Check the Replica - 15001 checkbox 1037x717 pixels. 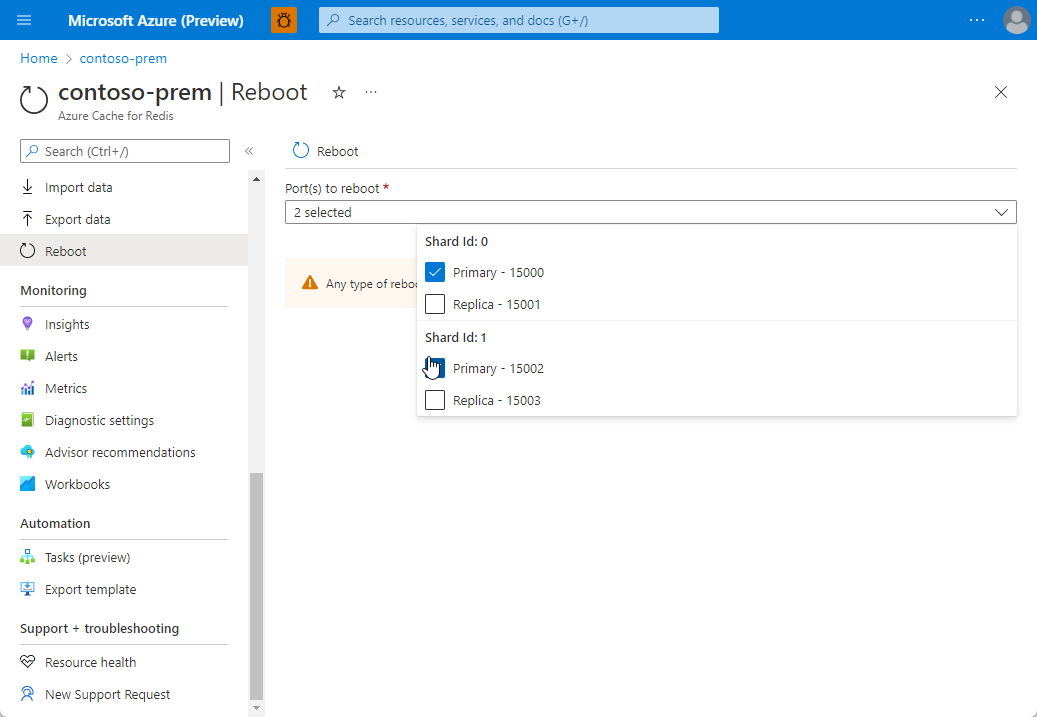pyautogui.click(x=435, y=304)
